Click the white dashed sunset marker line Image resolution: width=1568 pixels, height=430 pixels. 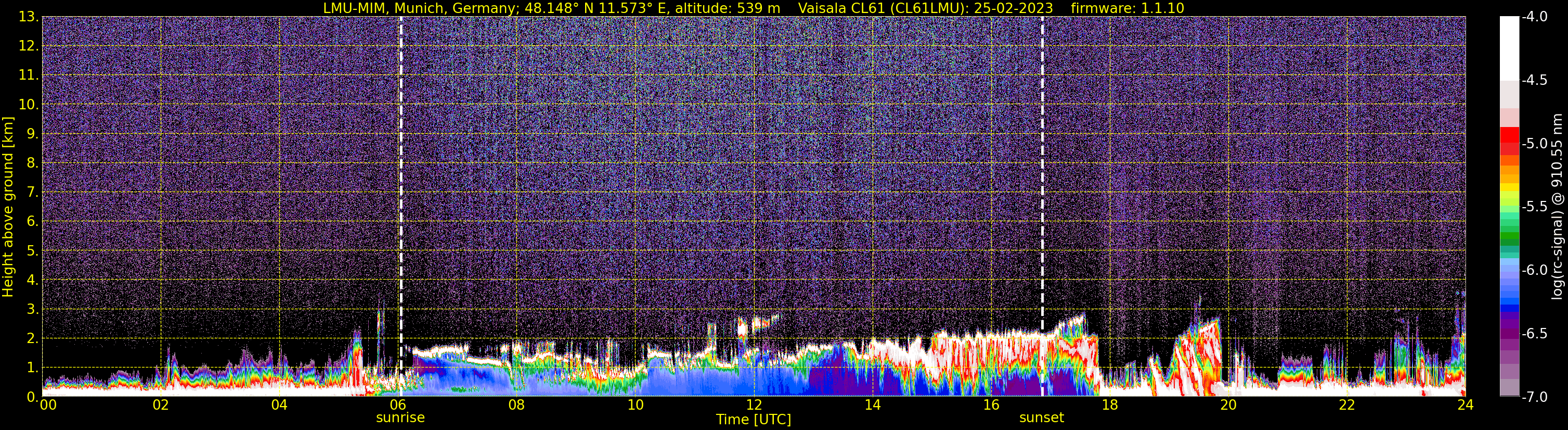point(1042,206)
